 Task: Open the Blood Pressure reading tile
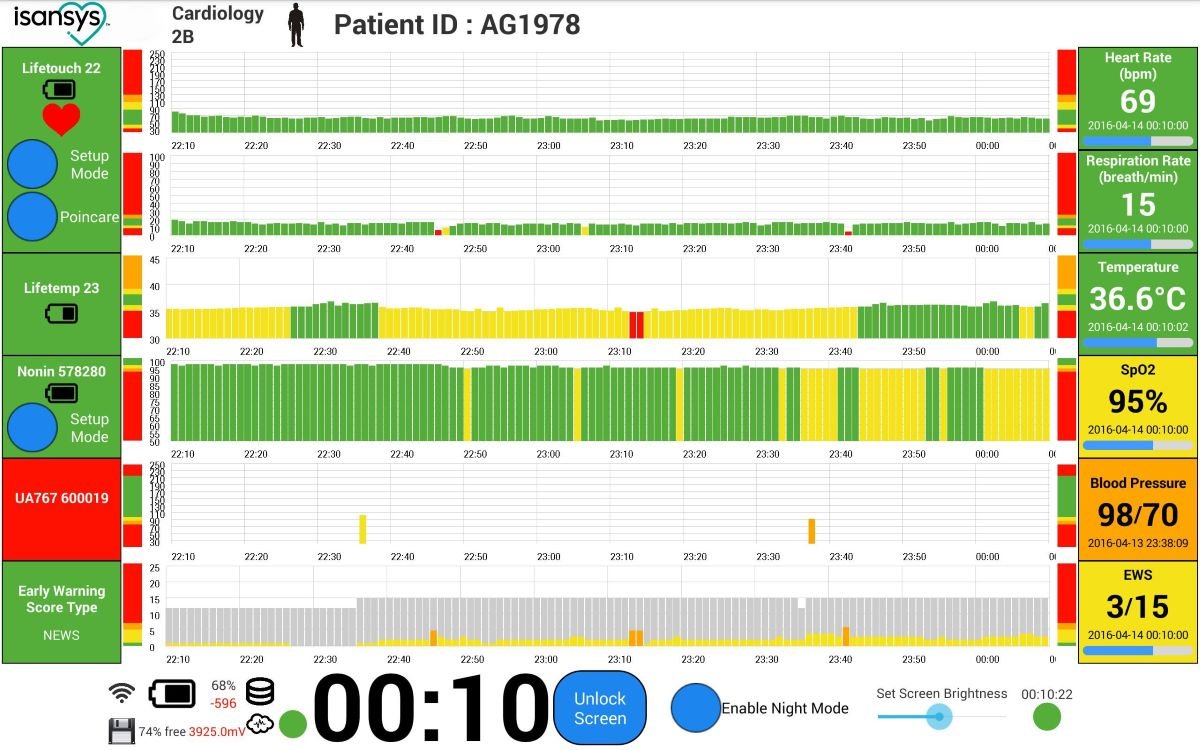click(x=1137, y=508)
